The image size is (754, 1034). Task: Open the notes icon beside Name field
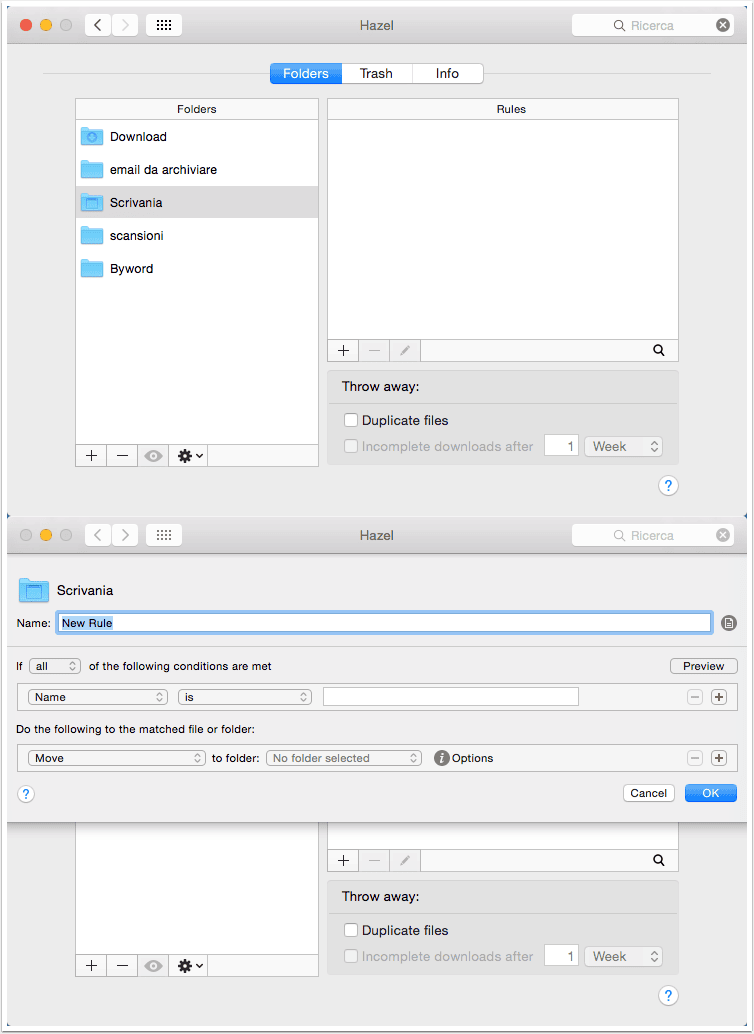point(729,623)
